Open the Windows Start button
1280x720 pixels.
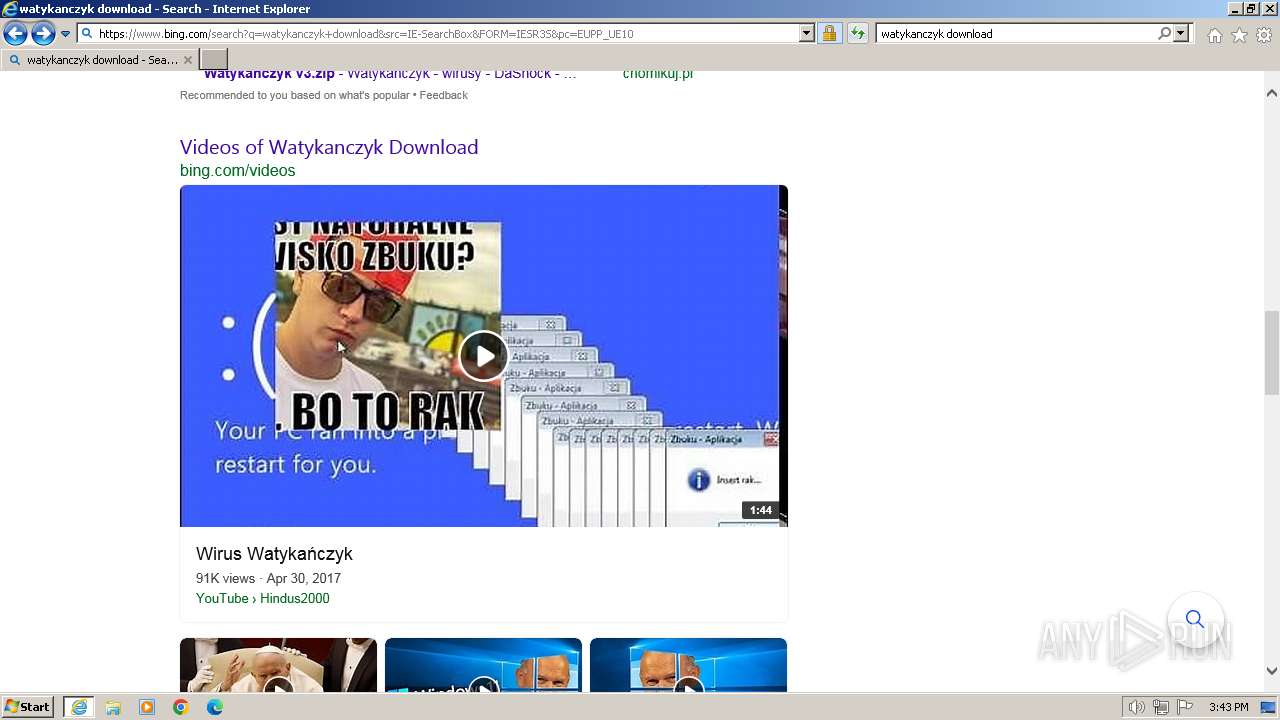coord(27,707)
